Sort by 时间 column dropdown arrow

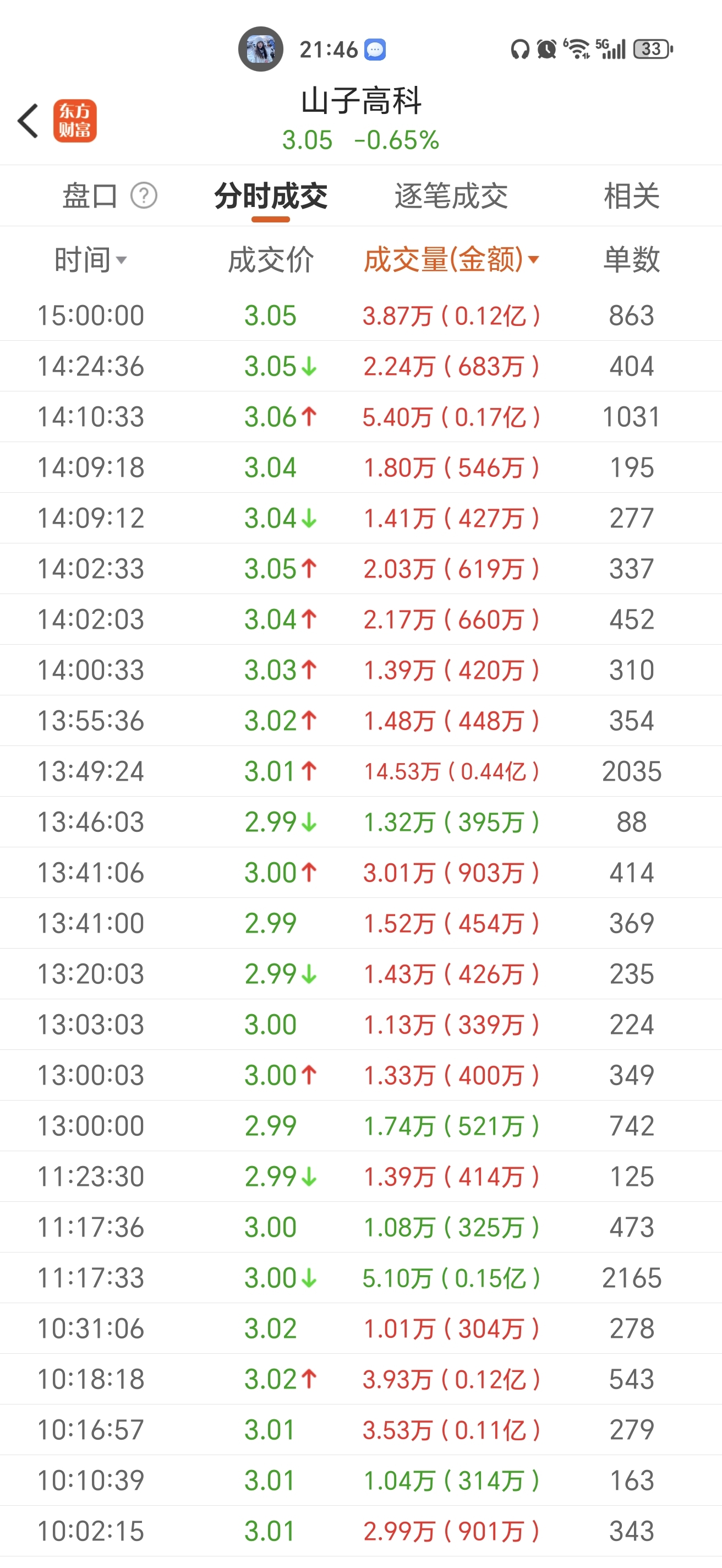click(x=121, y=260)
